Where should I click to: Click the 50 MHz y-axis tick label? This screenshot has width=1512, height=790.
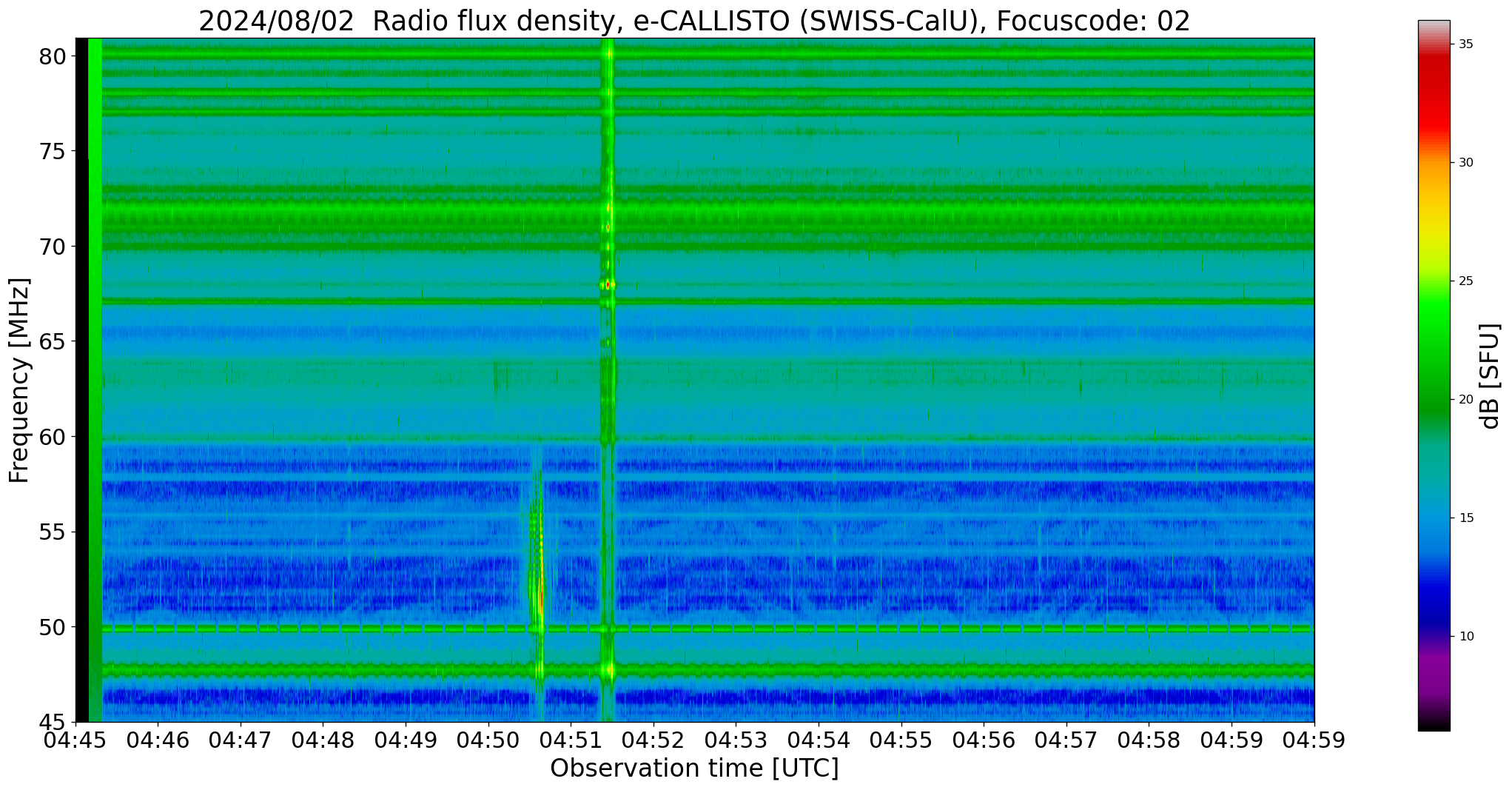click(53, 627)
